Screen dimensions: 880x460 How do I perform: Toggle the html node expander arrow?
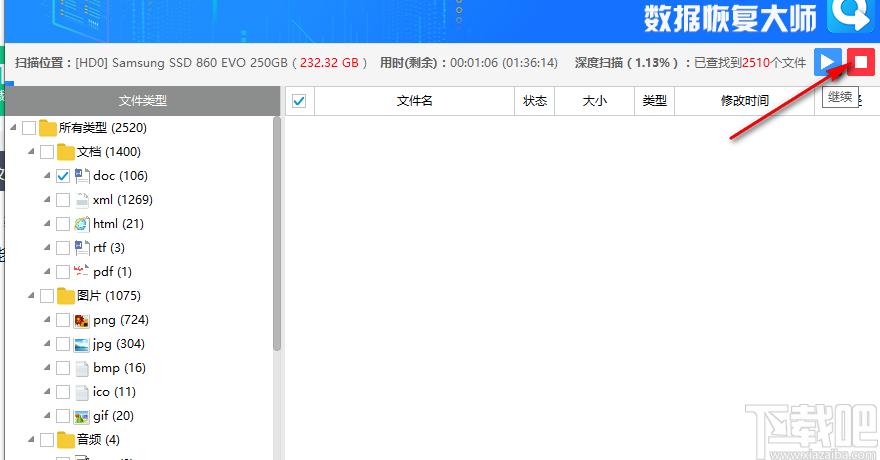coord(47,223)
